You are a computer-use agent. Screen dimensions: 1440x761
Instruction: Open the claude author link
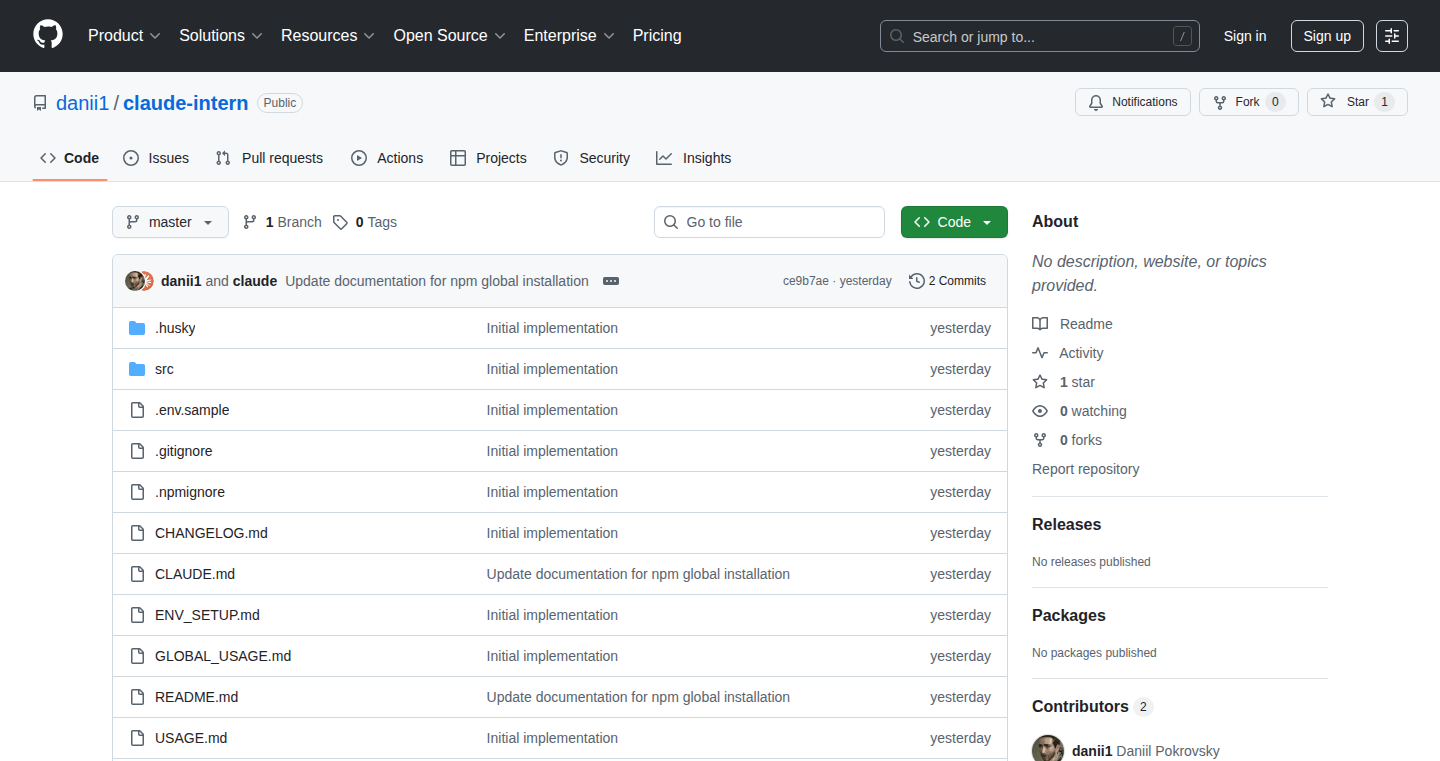(255, 281)
